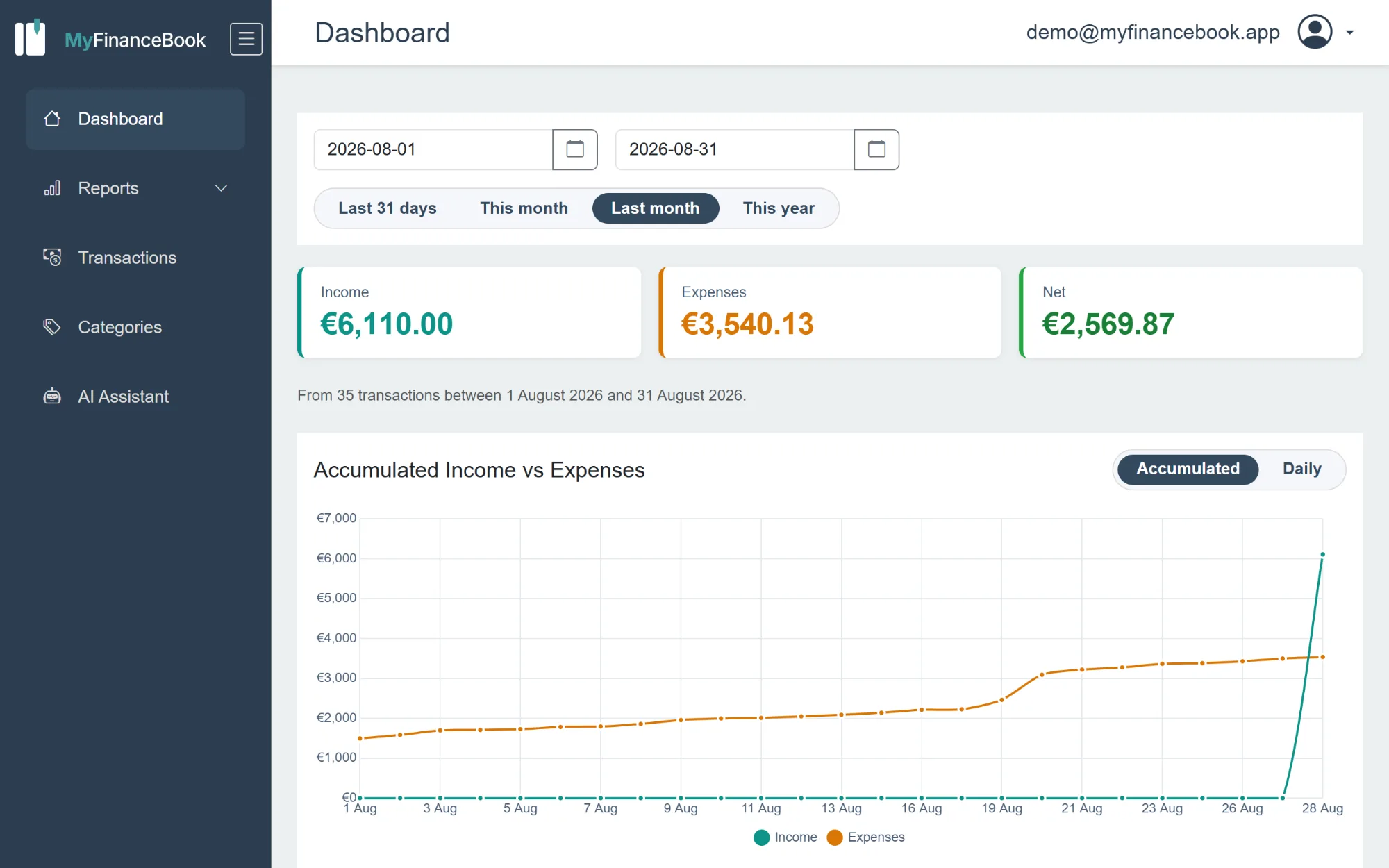Switch chart to Accumulated view
Viewport: 1389px width, 868px height.
[1188, 469]
